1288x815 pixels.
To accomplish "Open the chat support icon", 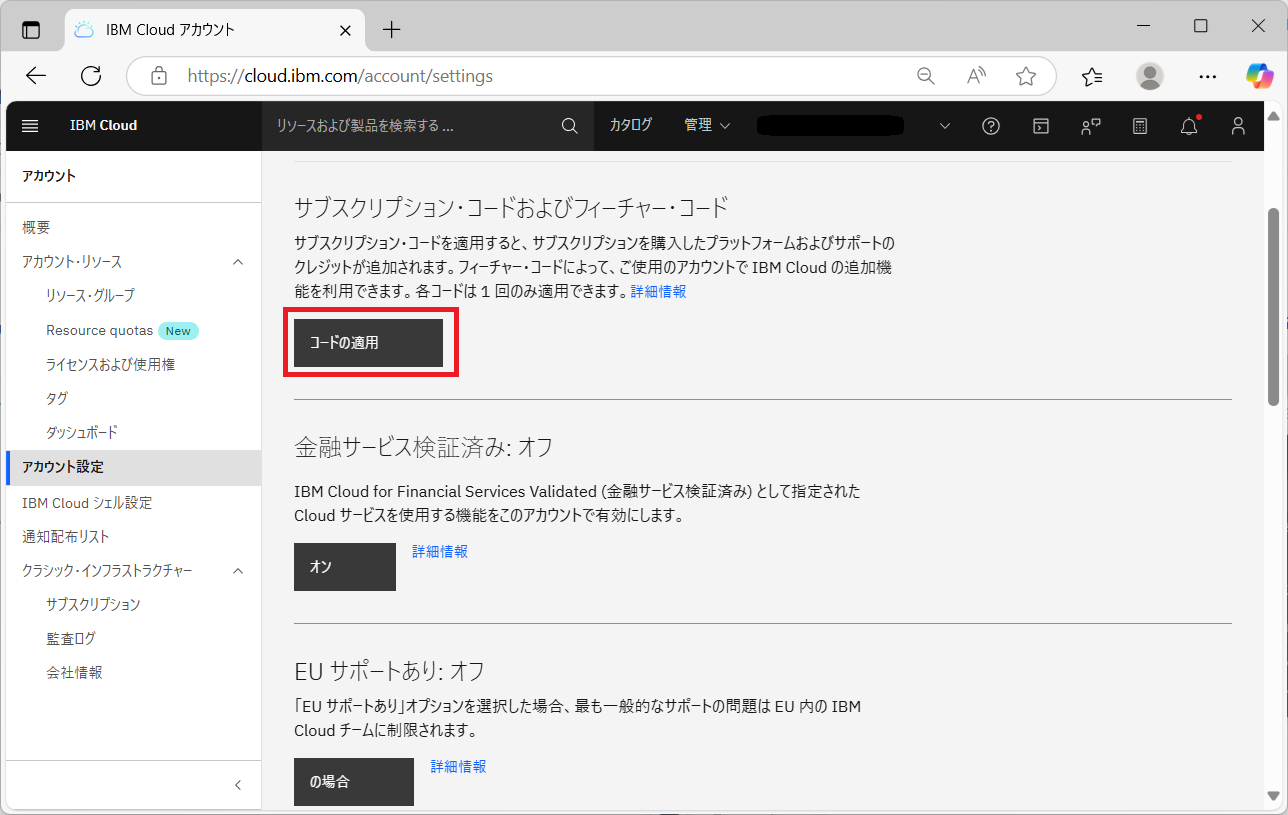I will [1090, 125].
